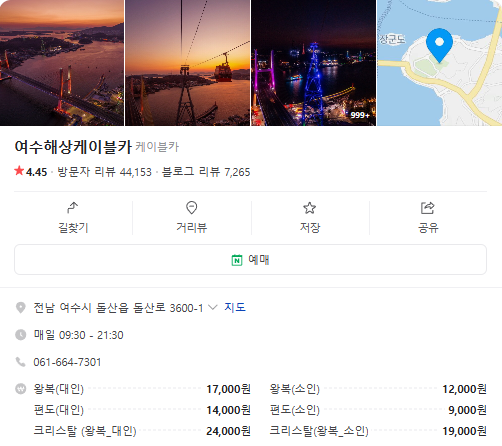
Task: Open third night photo with blue tower
Action: click(x=313, y=63)
